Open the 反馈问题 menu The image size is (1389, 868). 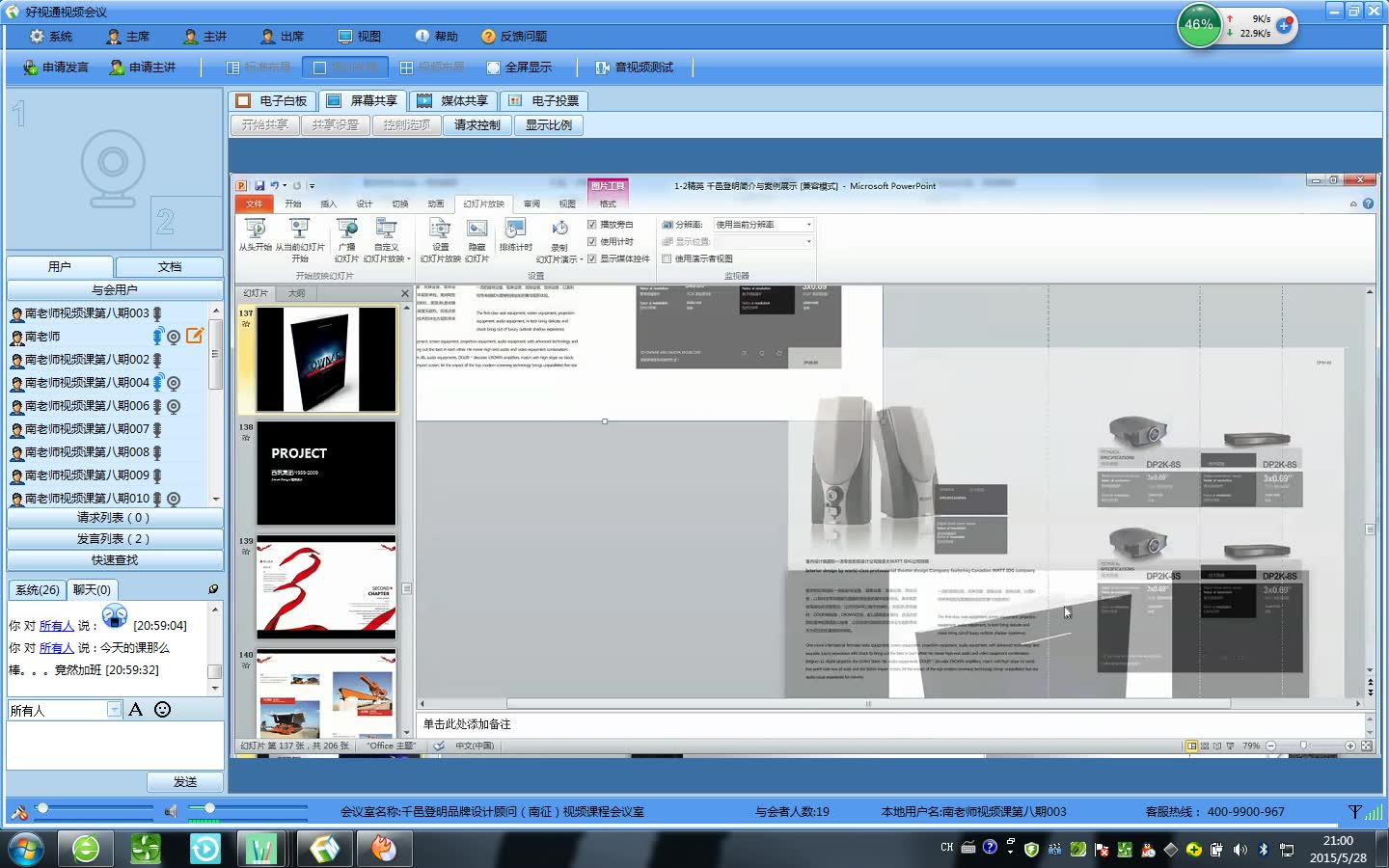[x=514, y=37]
